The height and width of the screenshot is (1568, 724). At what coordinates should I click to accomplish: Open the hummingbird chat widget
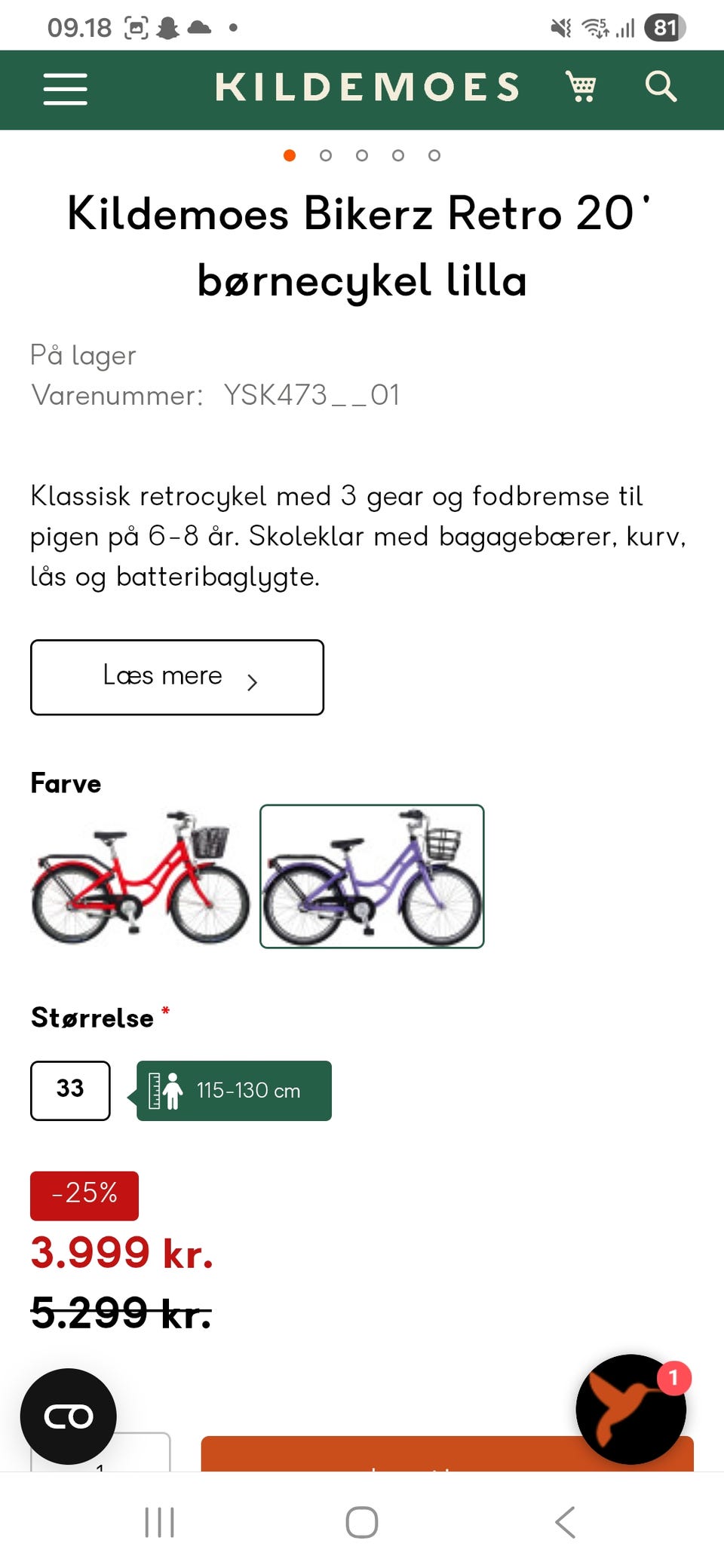click(630, 1408)
